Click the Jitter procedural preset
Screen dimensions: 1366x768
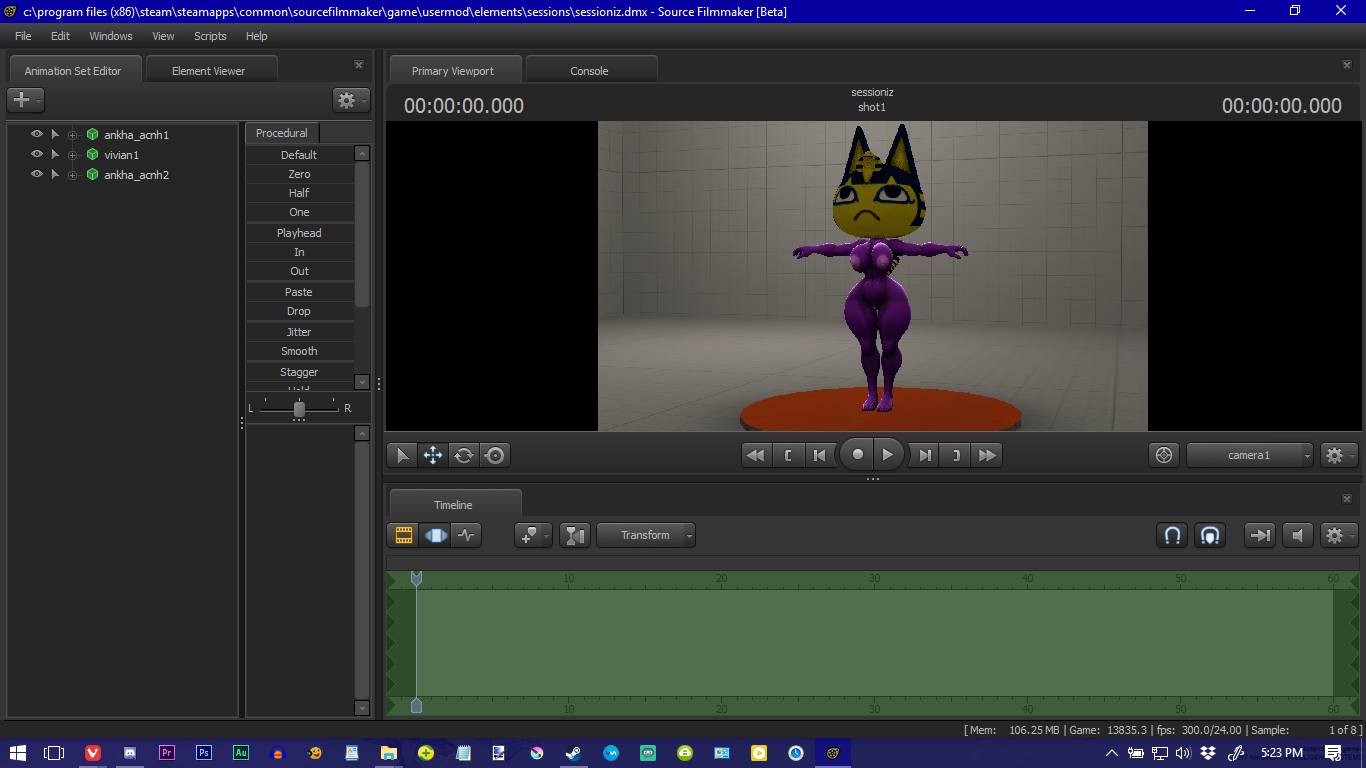click(299, 332)
